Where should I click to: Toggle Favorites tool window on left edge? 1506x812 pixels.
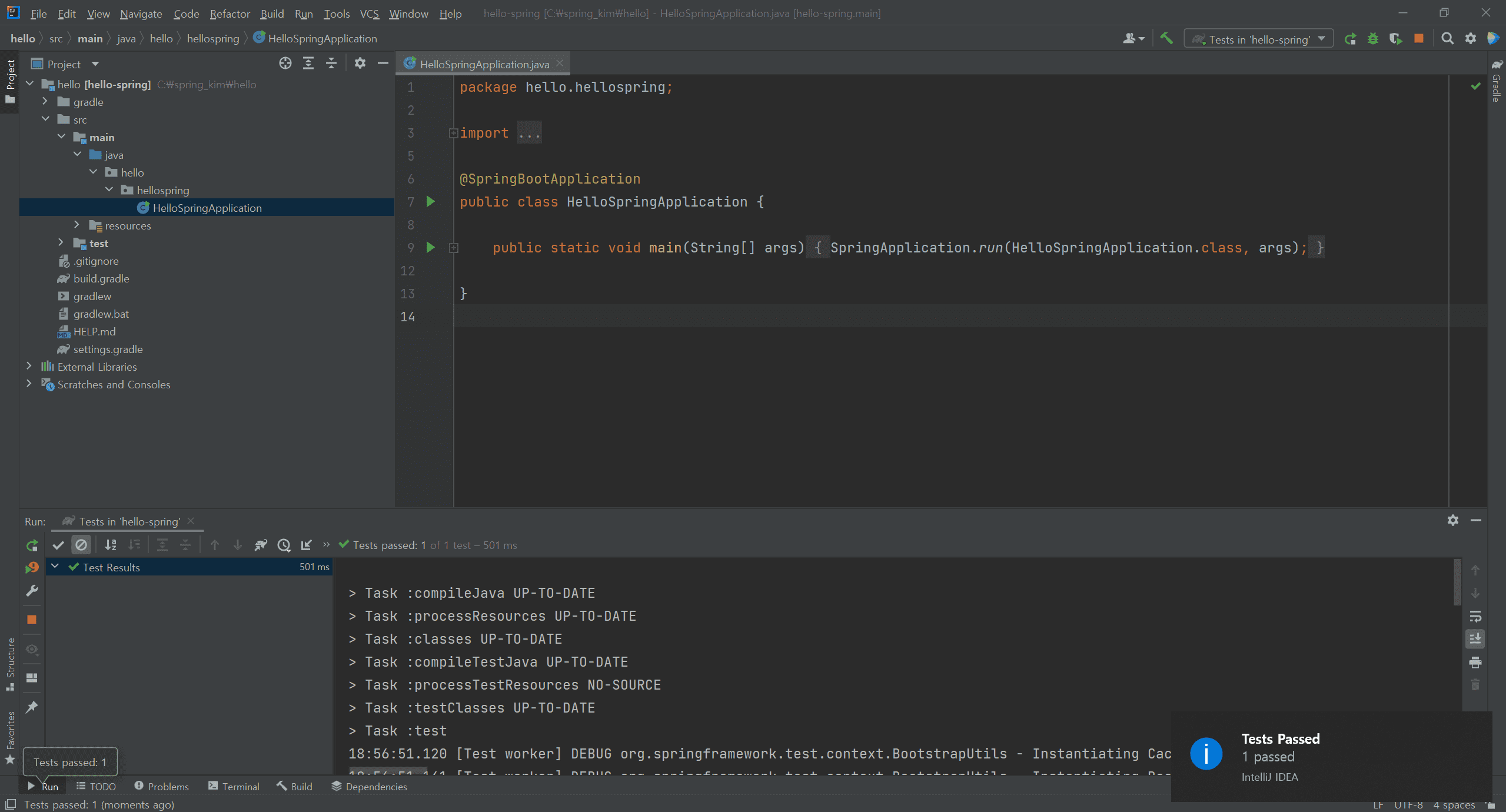[x=10, y=738]
